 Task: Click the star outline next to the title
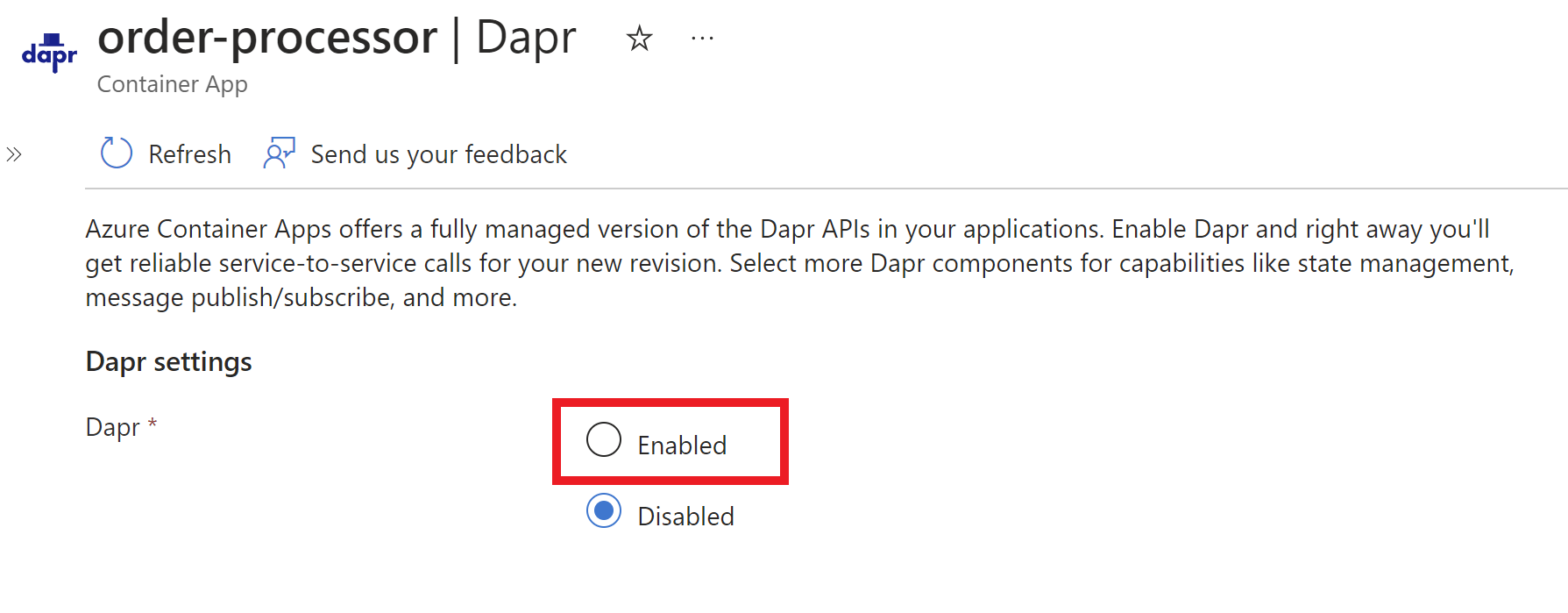639,39
